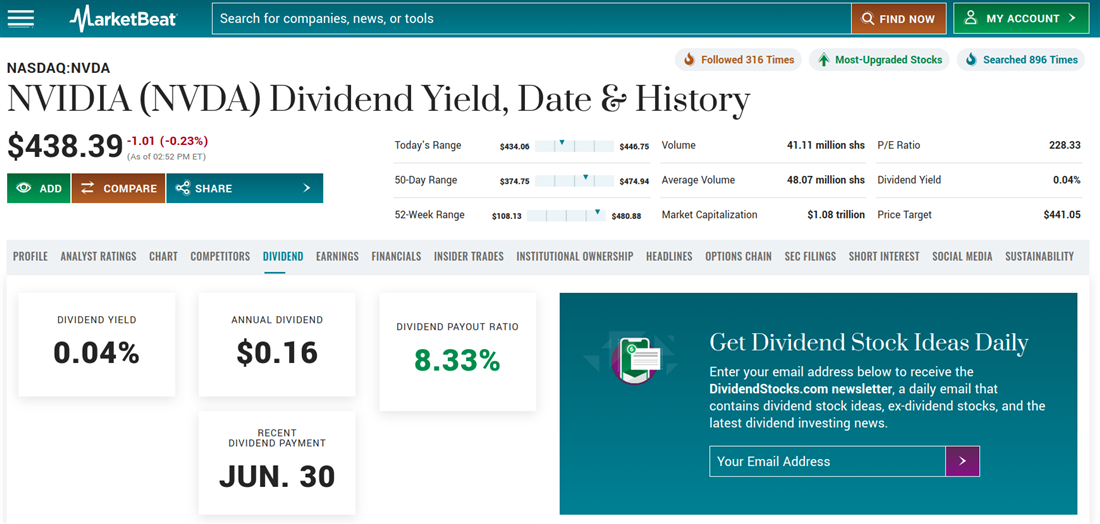Click the droplet icon beside Searched 896 Times
The image size is (1100, 524).
(971, 60)
